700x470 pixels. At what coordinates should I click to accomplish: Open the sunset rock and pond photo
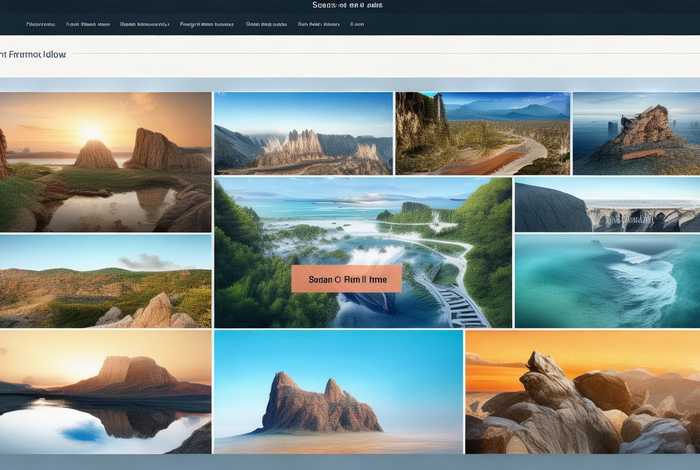coord(105,162)
